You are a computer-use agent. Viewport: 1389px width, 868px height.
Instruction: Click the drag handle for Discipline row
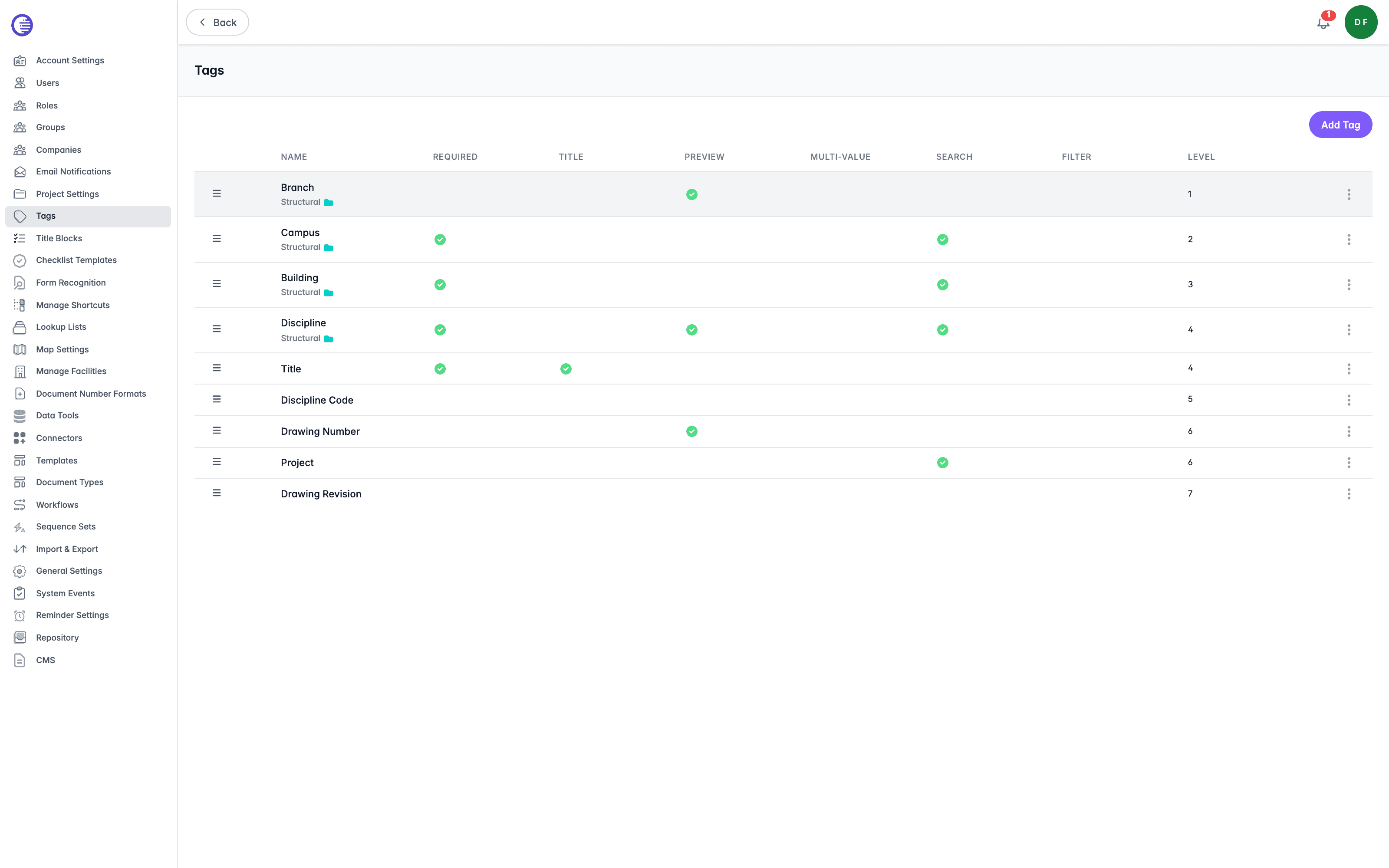tap(217, 329)
